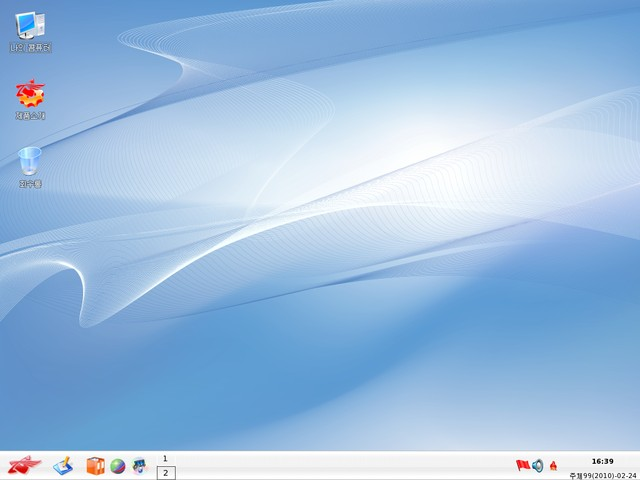
Task: Click the Juche 99 (2010)-02-24 date
Action: click(x=603, y=476)
